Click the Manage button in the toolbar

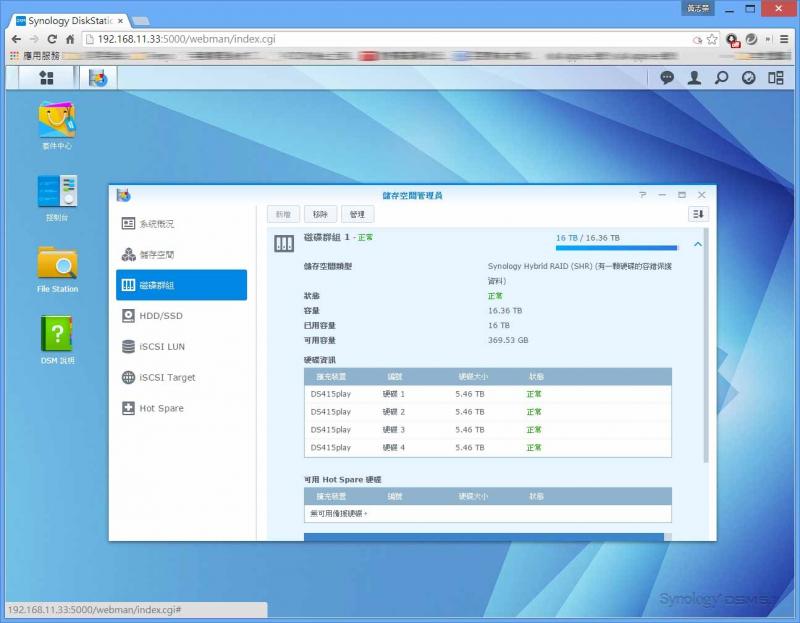[x=357, y=214]
